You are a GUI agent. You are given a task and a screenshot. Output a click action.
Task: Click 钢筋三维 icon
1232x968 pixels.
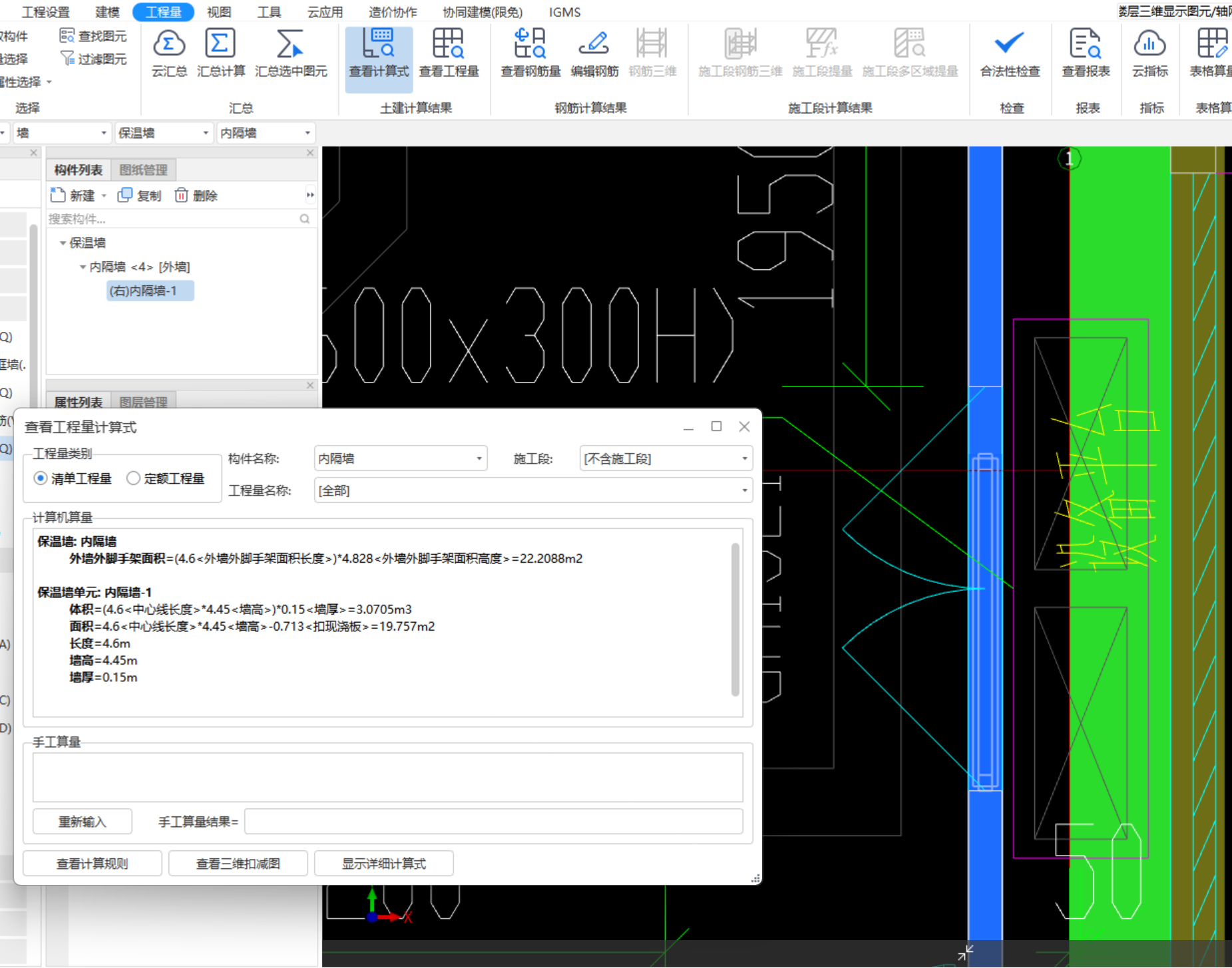click(652, 53)
